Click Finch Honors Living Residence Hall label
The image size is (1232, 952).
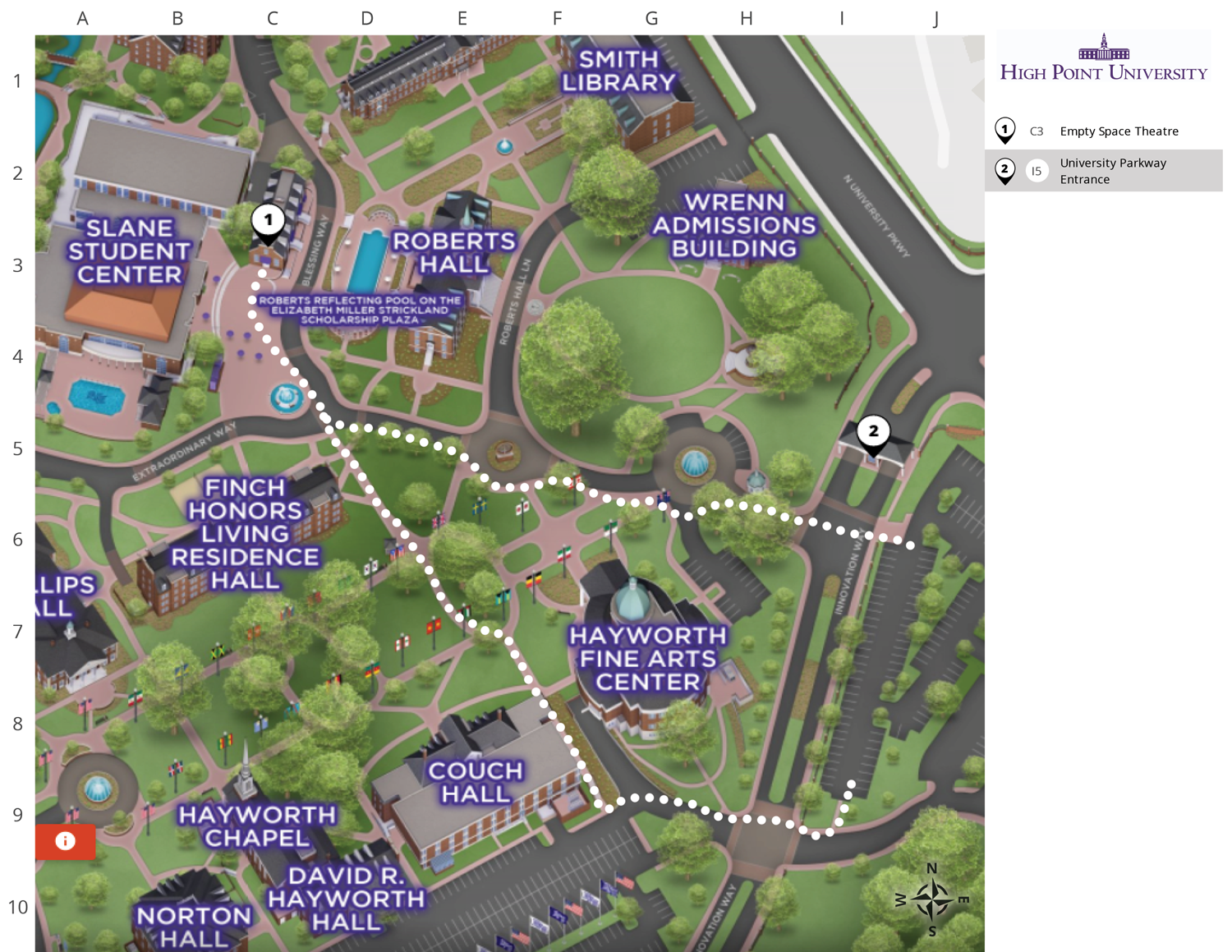pos(245,534)
